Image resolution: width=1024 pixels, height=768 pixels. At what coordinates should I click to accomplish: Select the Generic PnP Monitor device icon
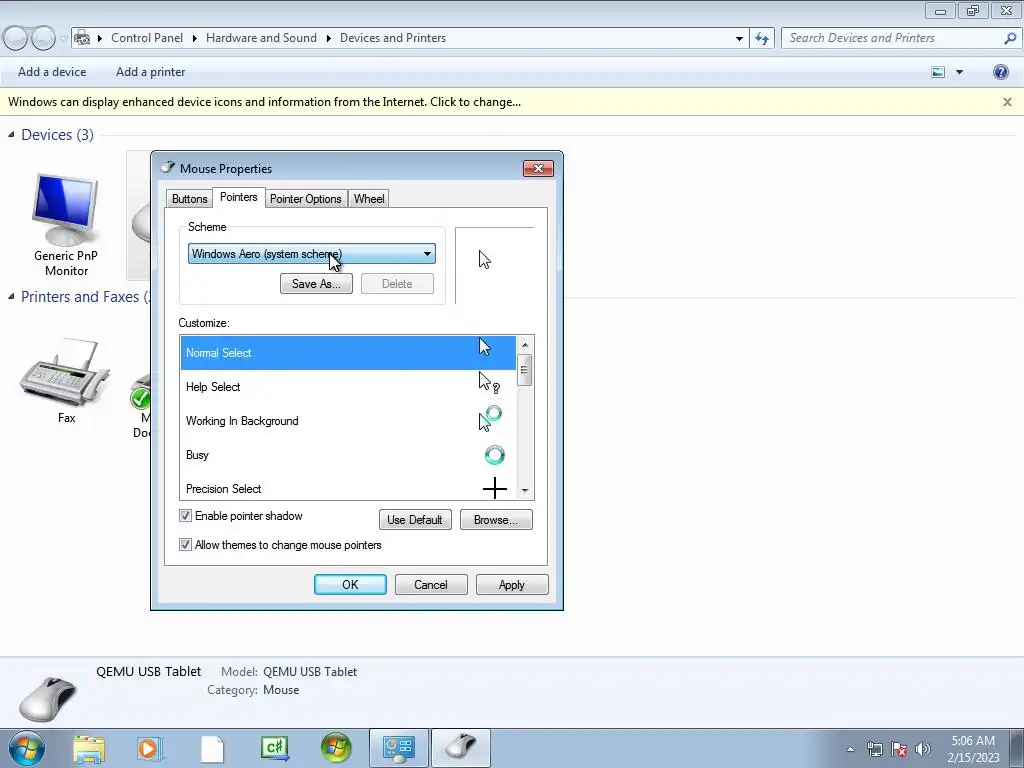[x=65, y=225]
